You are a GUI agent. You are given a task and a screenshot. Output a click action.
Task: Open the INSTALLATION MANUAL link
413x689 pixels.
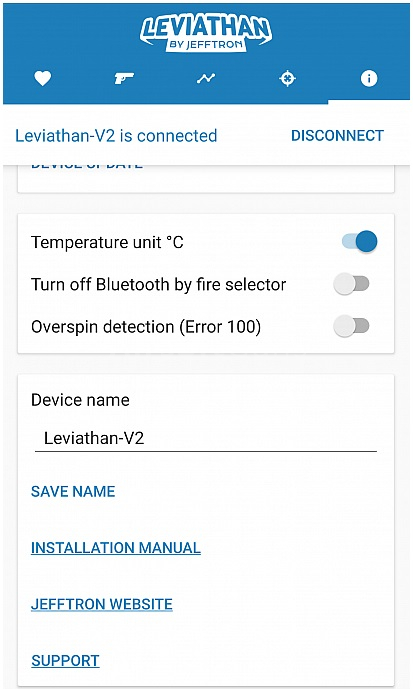[x=116, y=548]
